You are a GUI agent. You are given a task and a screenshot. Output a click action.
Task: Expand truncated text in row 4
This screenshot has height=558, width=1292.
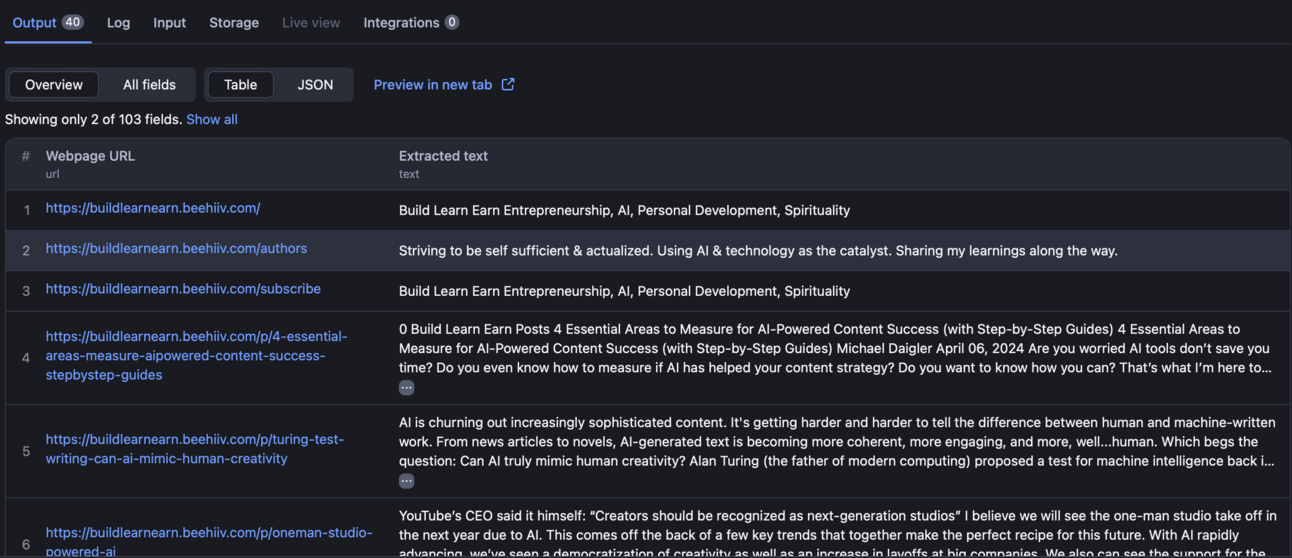coord(406,387)
